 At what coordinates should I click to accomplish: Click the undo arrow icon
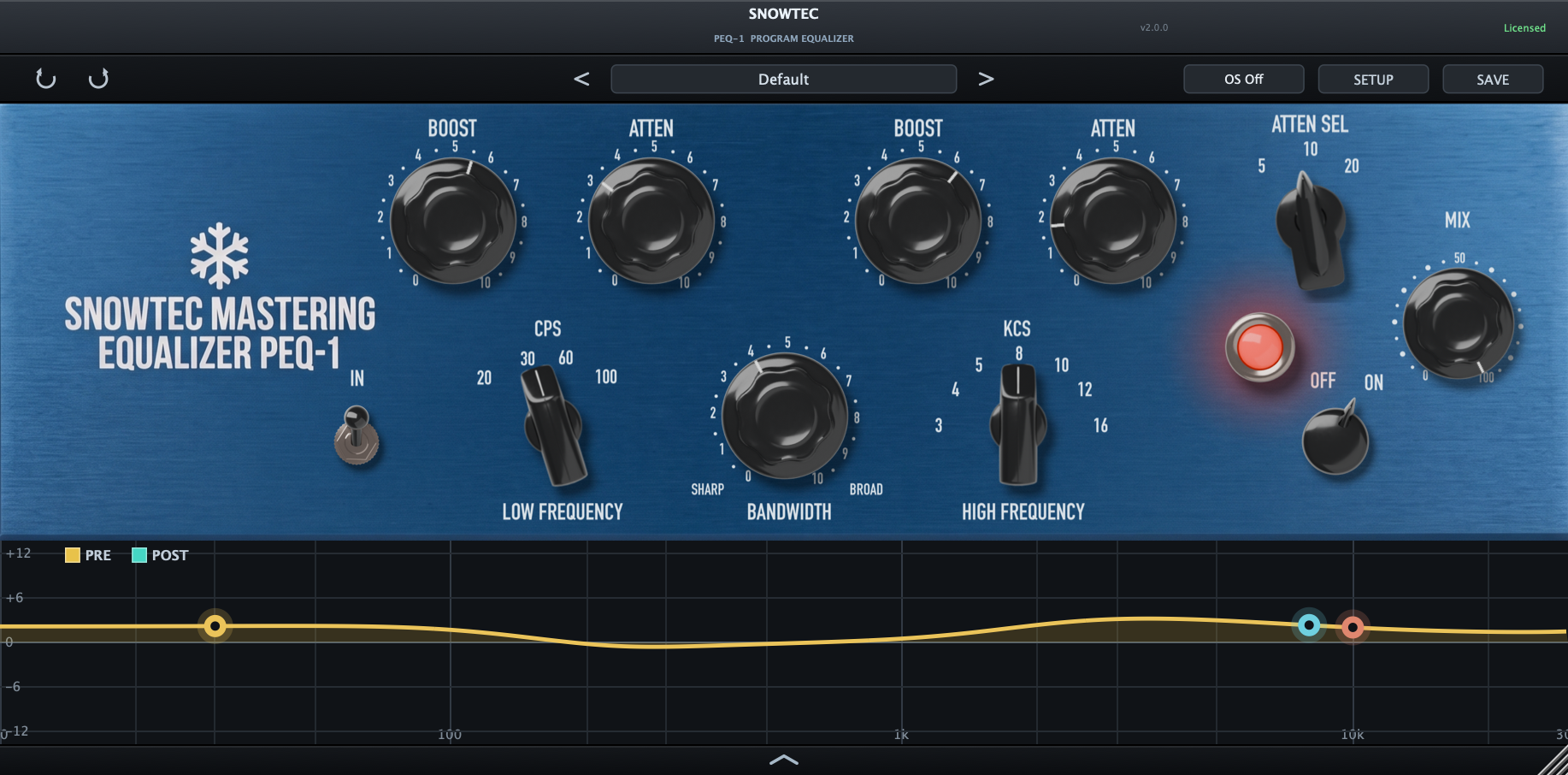click(x=45, y=79)
